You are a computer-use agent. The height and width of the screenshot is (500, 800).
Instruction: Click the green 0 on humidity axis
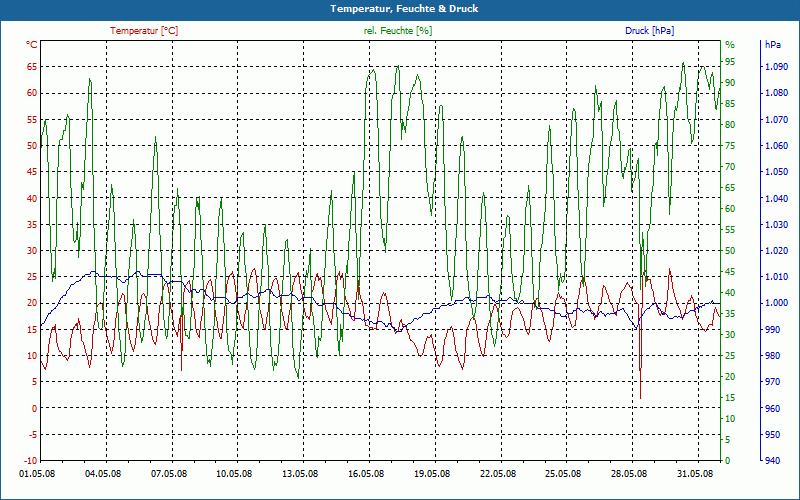728,461
